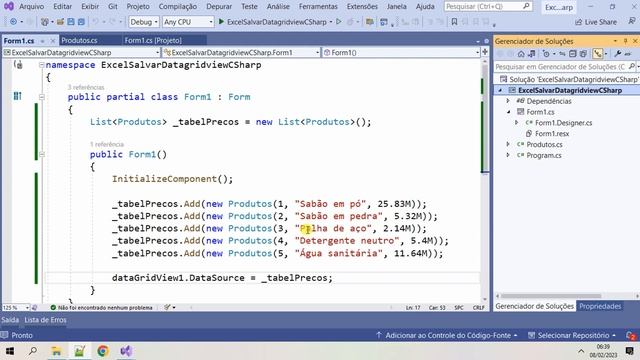Click notifications bell icon in status bar
The width and height of the screenshot is (640, 360).
click(x=631, y=336)
